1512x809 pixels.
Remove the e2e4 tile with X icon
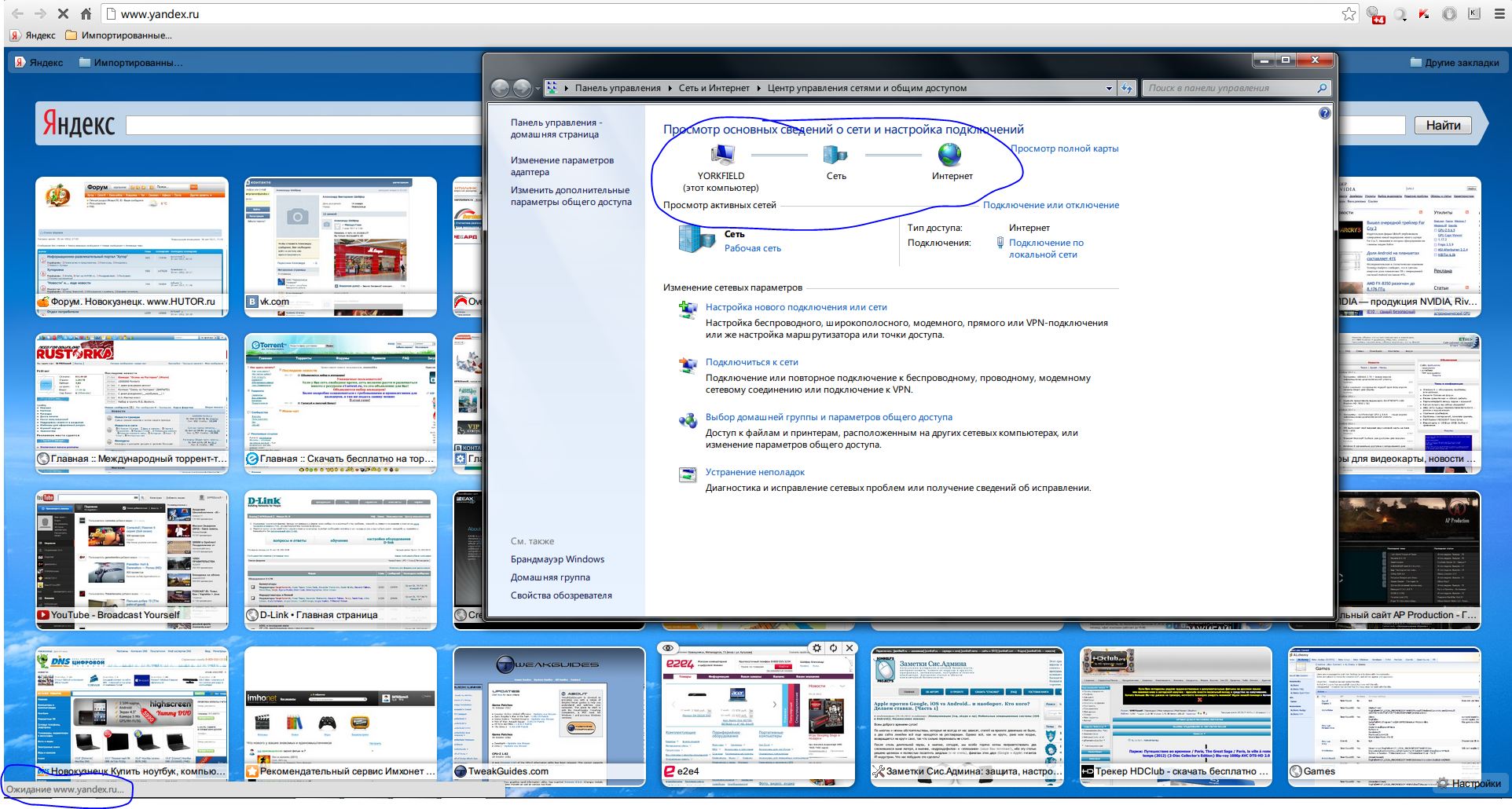coord(849,648)
